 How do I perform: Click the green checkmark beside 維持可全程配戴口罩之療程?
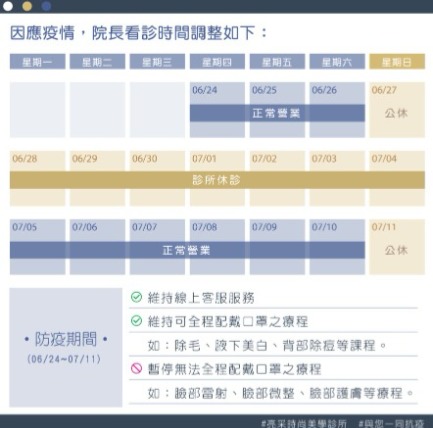tap(136, 321)
